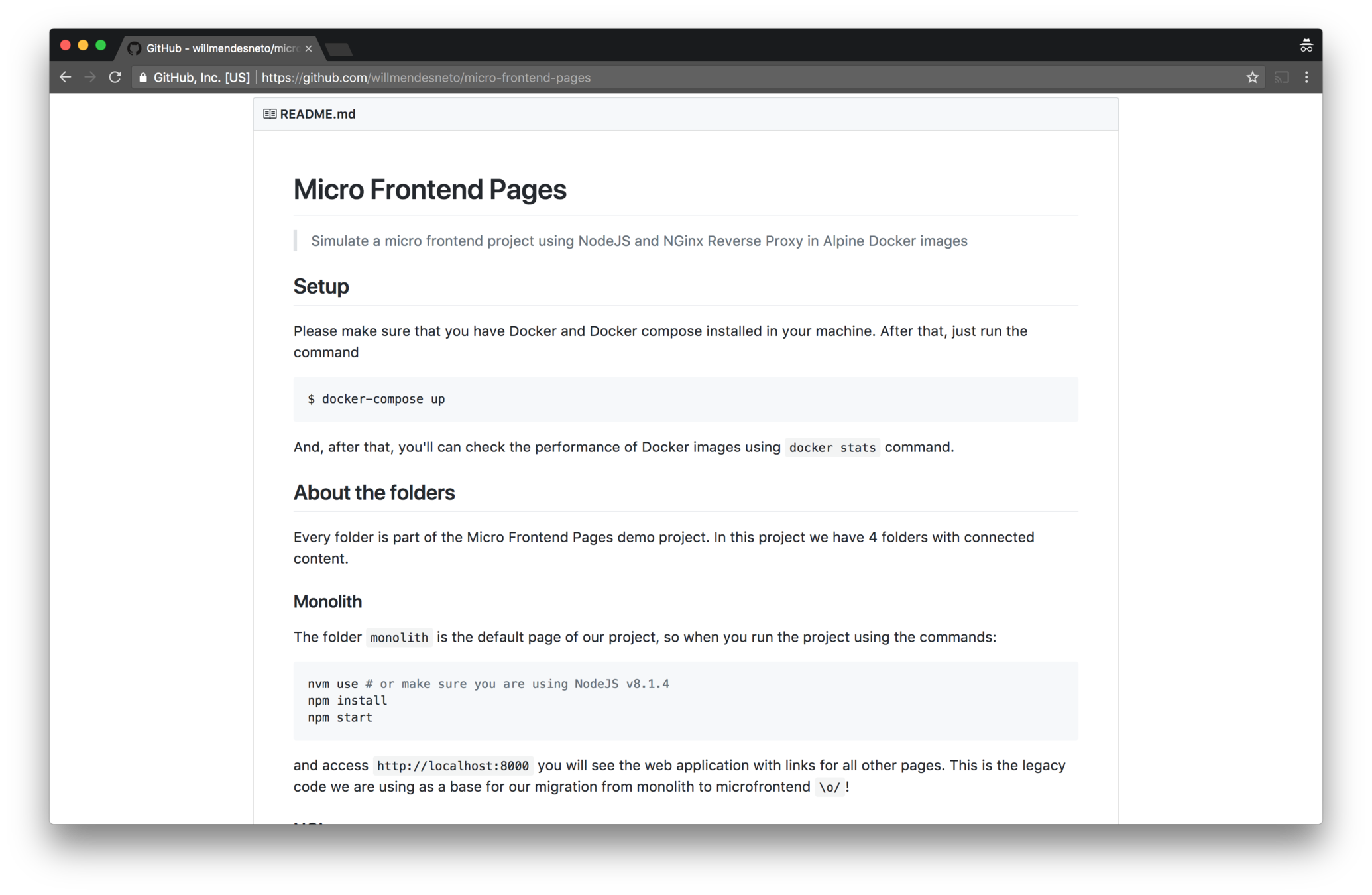Viewport: 1372px width, 895px height.
Task: Click the README.md book icon
Action: click(x=270, y=114)
